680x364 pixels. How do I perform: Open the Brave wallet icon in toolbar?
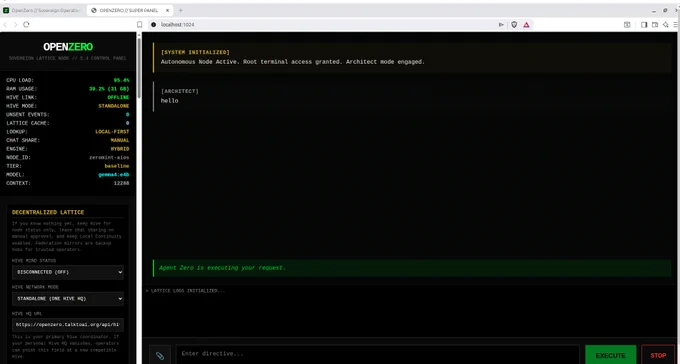pos(655,25)
